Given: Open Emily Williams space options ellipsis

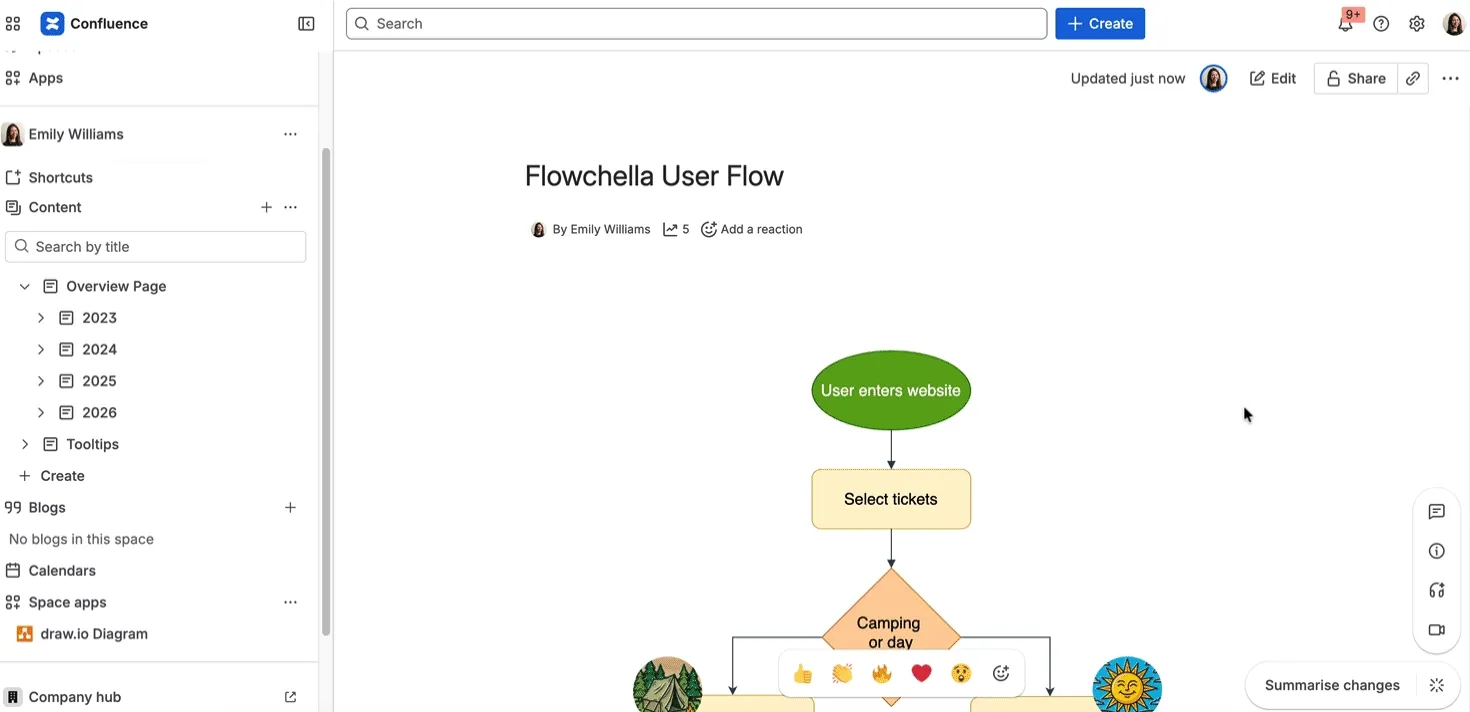Looking at the screenshot, I should tap(290, 134).
